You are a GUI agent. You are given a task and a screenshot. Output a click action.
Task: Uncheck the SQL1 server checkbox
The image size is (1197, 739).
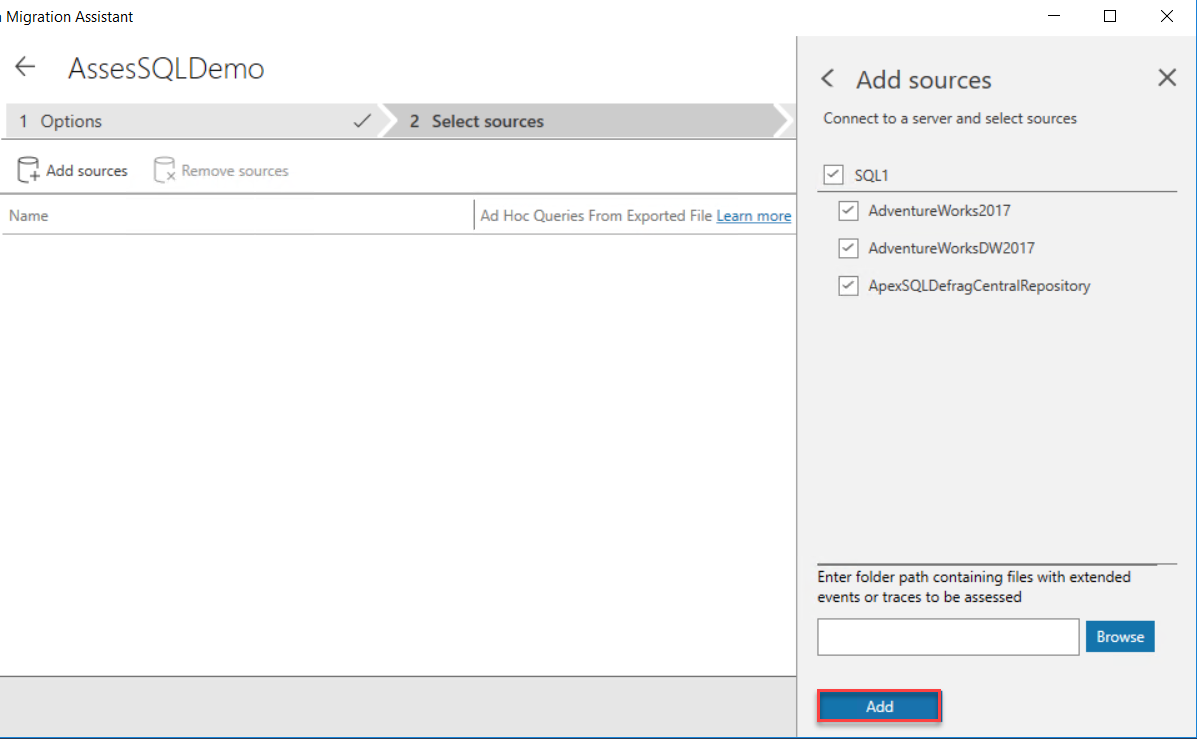coord(833,175)
